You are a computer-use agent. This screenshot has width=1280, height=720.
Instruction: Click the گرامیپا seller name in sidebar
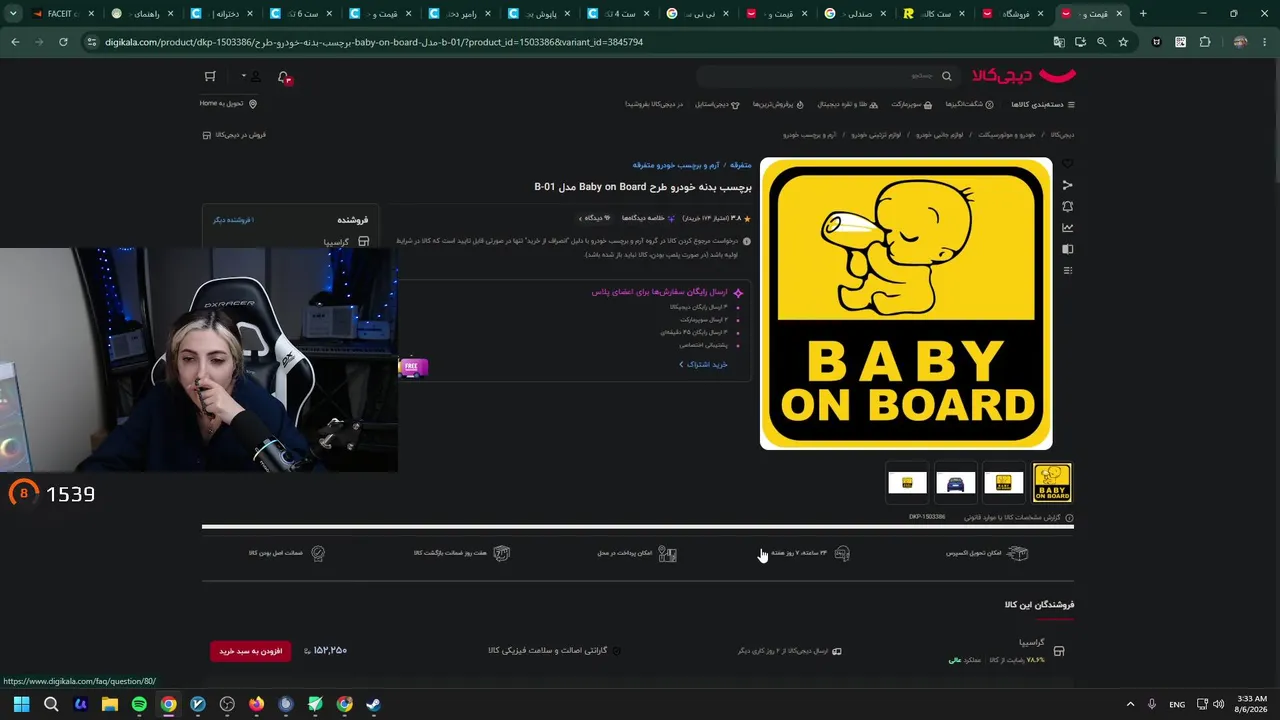coord(336,242)
